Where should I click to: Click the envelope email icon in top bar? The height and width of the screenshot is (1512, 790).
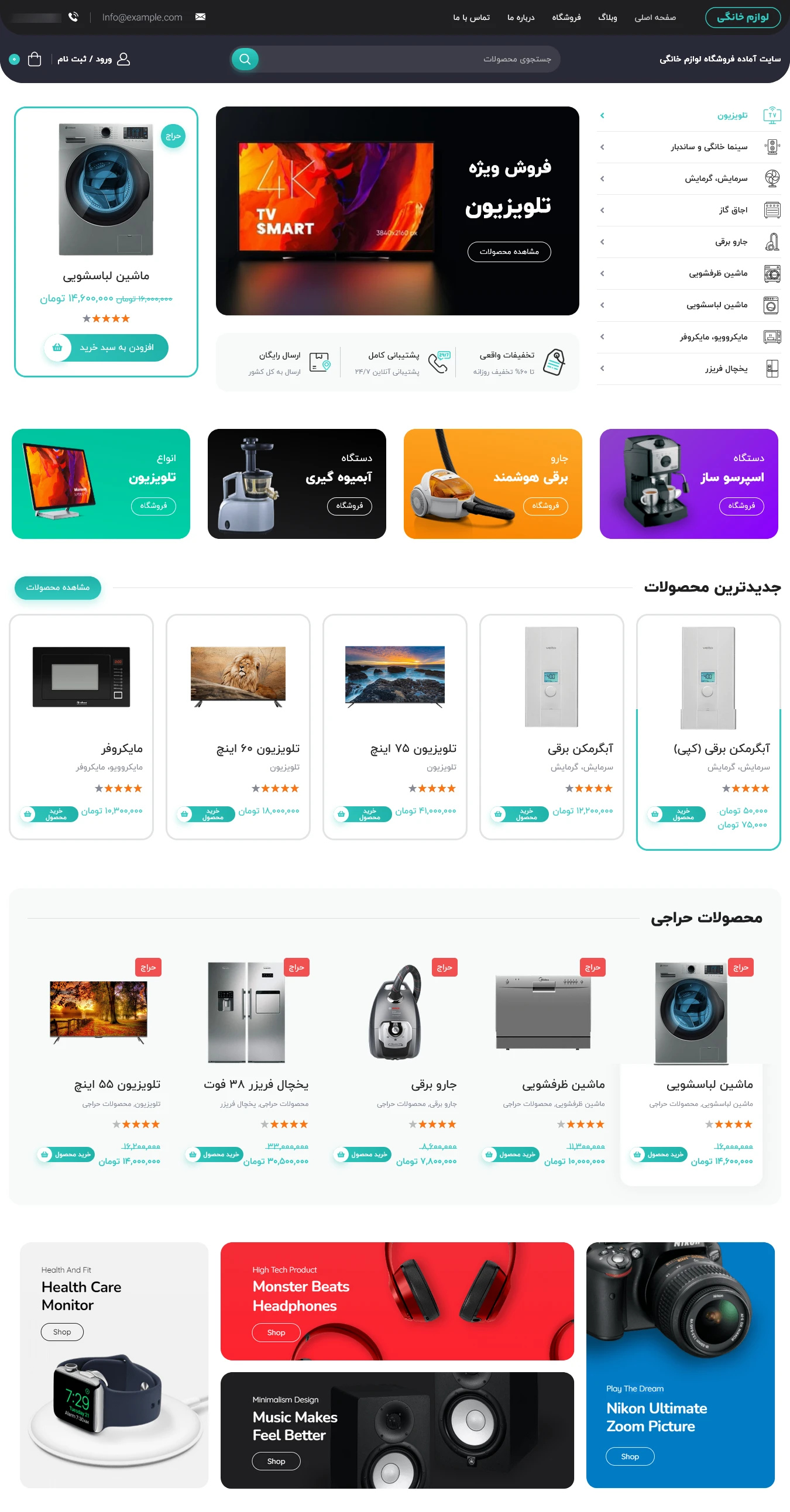[x=200, y=17]
